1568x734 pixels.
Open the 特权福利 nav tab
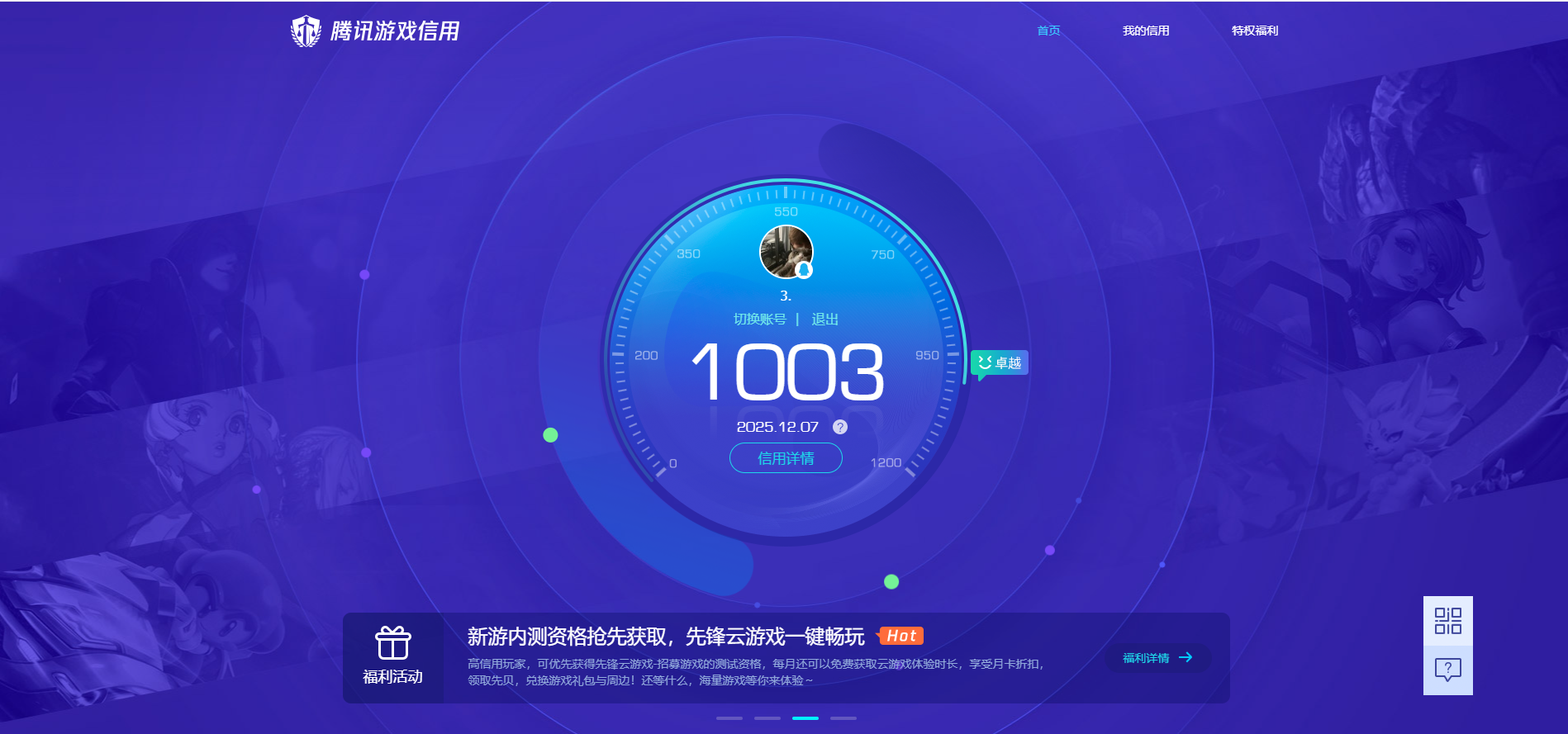1255,31
